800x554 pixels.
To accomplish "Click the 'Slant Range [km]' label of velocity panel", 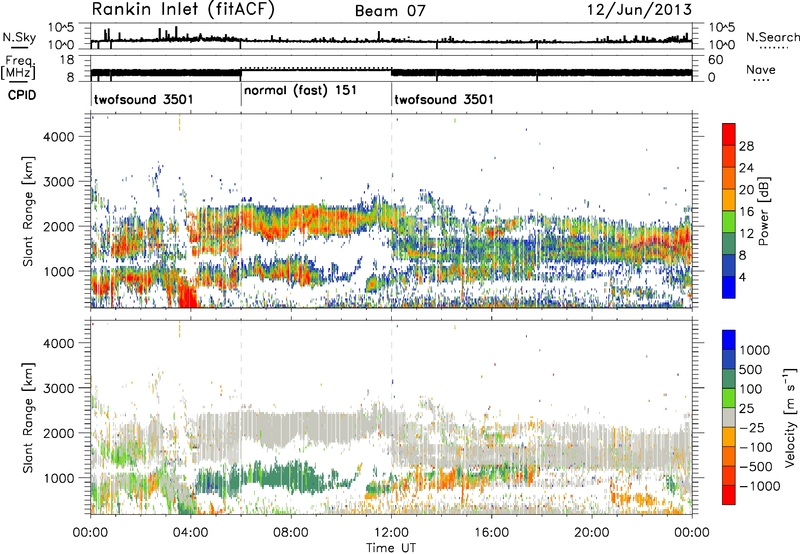I will click(28, 417).
